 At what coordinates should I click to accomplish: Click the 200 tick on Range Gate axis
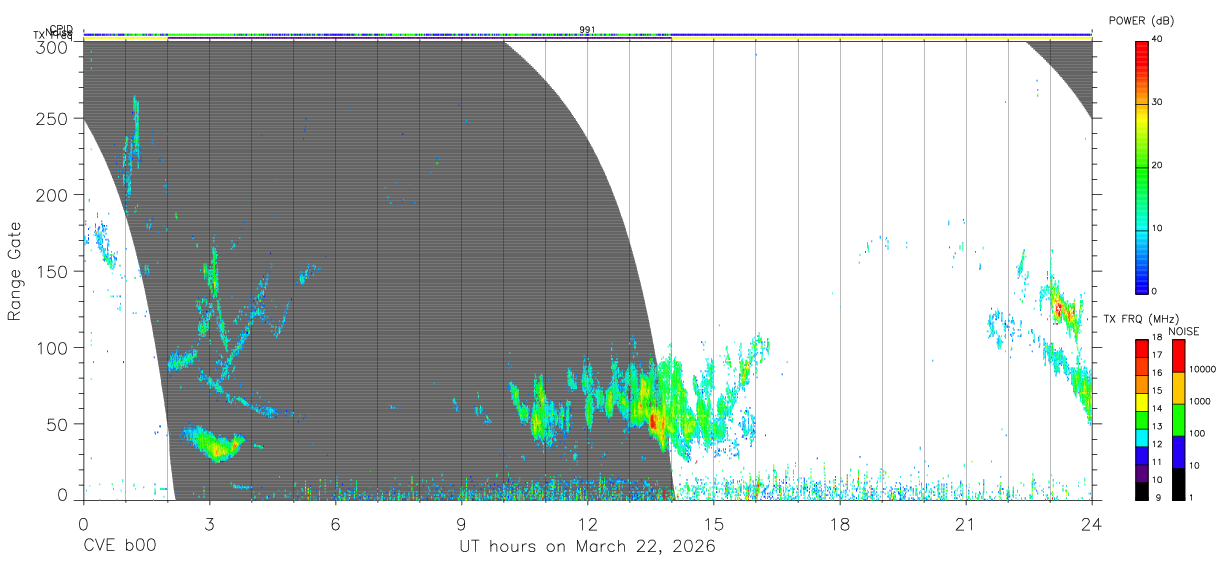pyautogui.click(x=53, y=195)
